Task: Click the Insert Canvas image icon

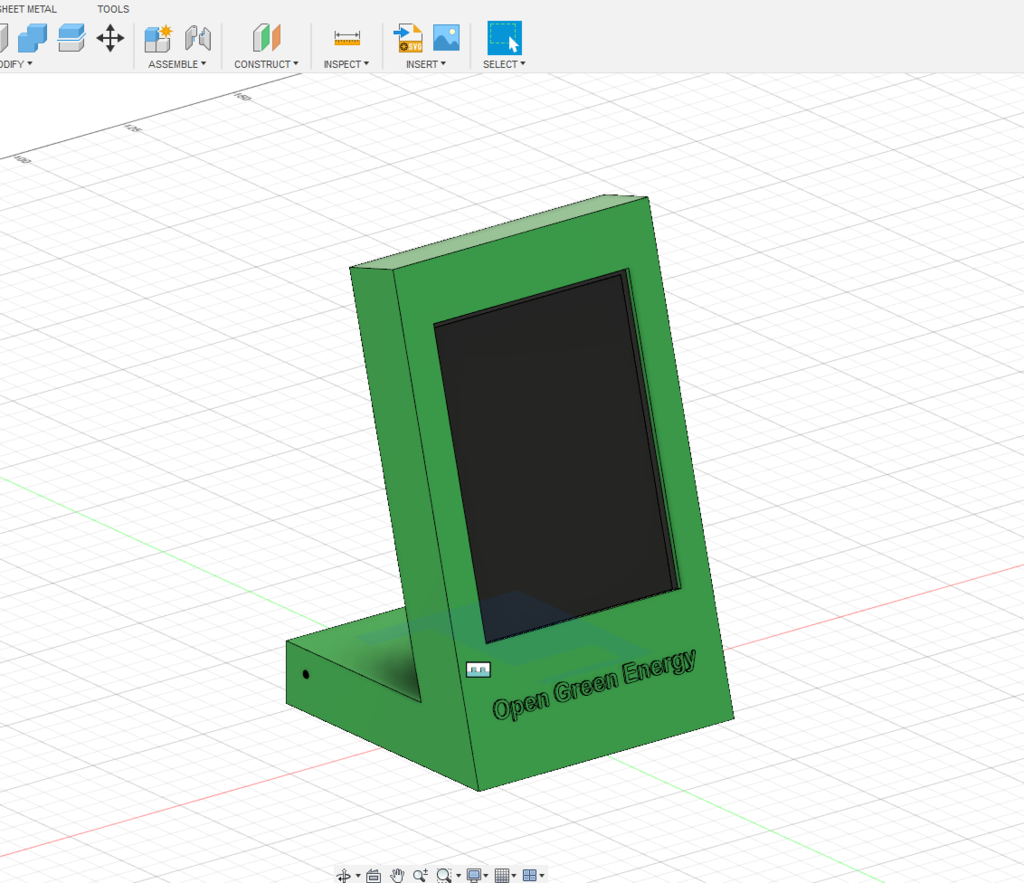Action: (445, 39)
